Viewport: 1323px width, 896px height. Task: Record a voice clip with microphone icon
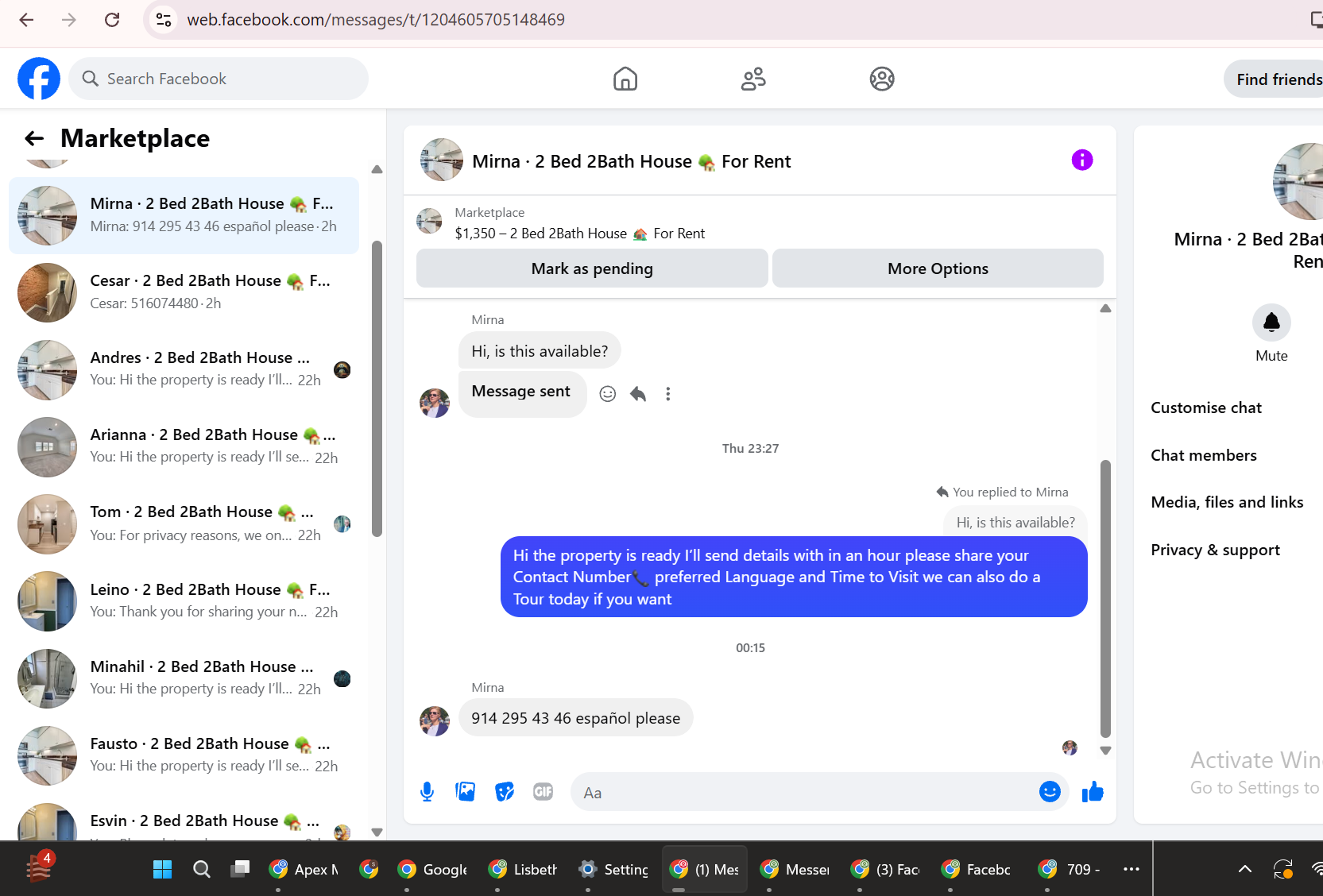[x=427, y=792]
